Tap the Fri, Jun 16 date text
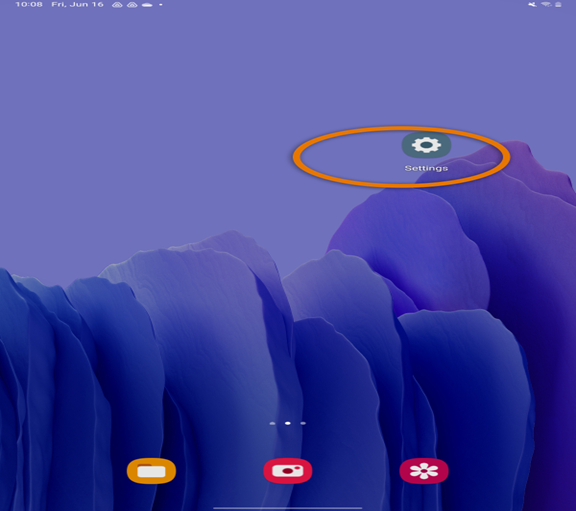 (x=78, y=4)
